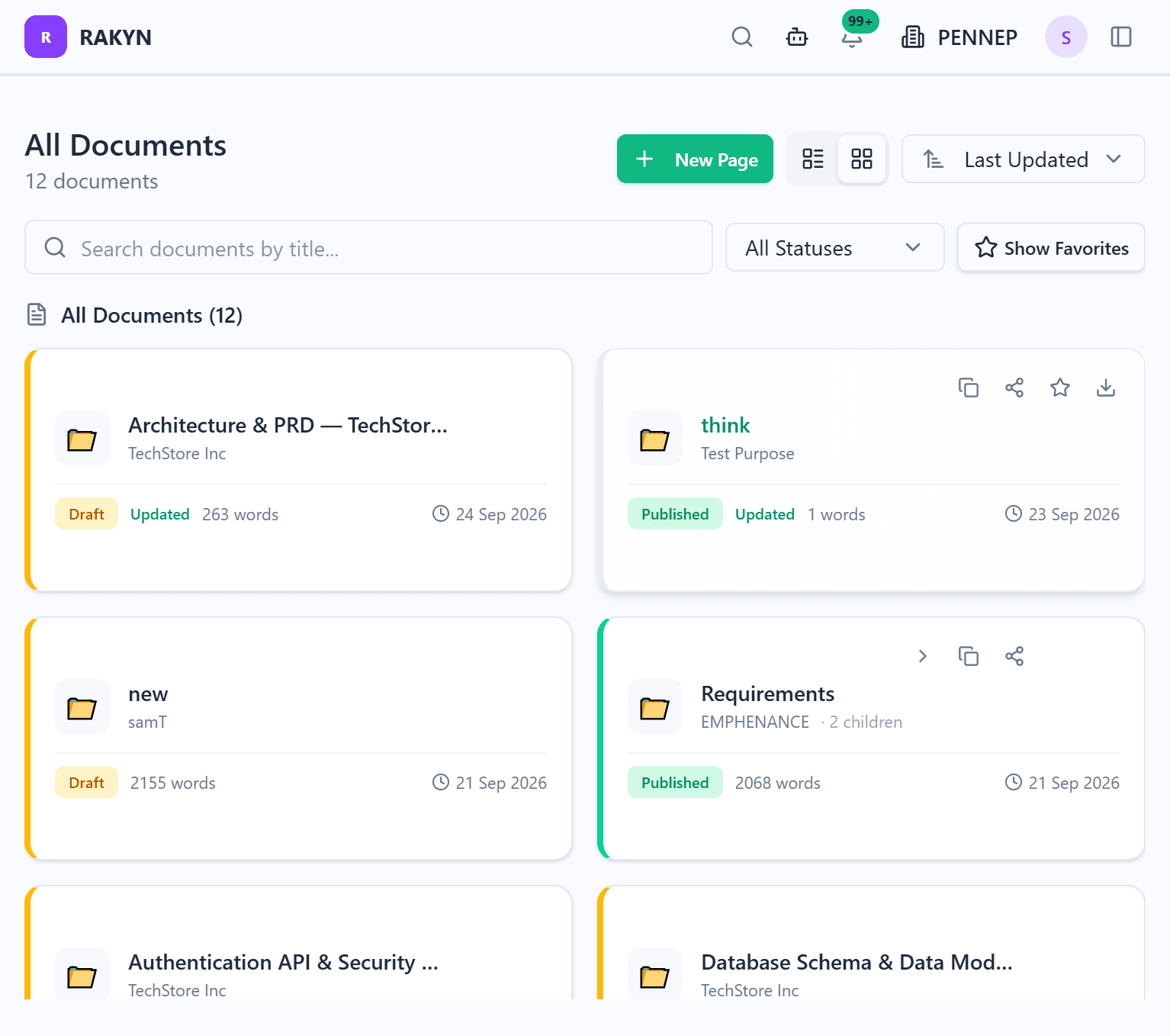
Task: Click '23 Sep 2026' date text
Action: pos(1074,514)
